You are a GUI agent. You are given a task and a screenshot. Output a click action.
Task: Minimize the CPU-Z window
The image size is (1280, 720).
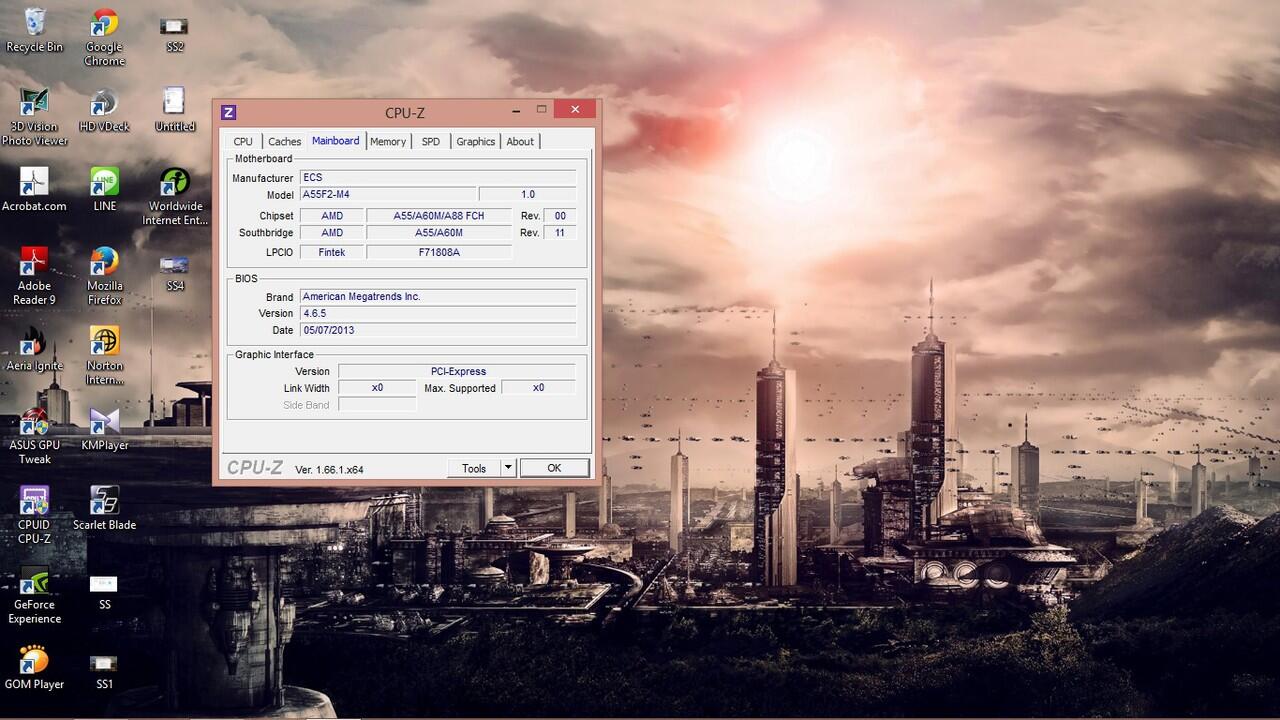click(x=515, y=110)
